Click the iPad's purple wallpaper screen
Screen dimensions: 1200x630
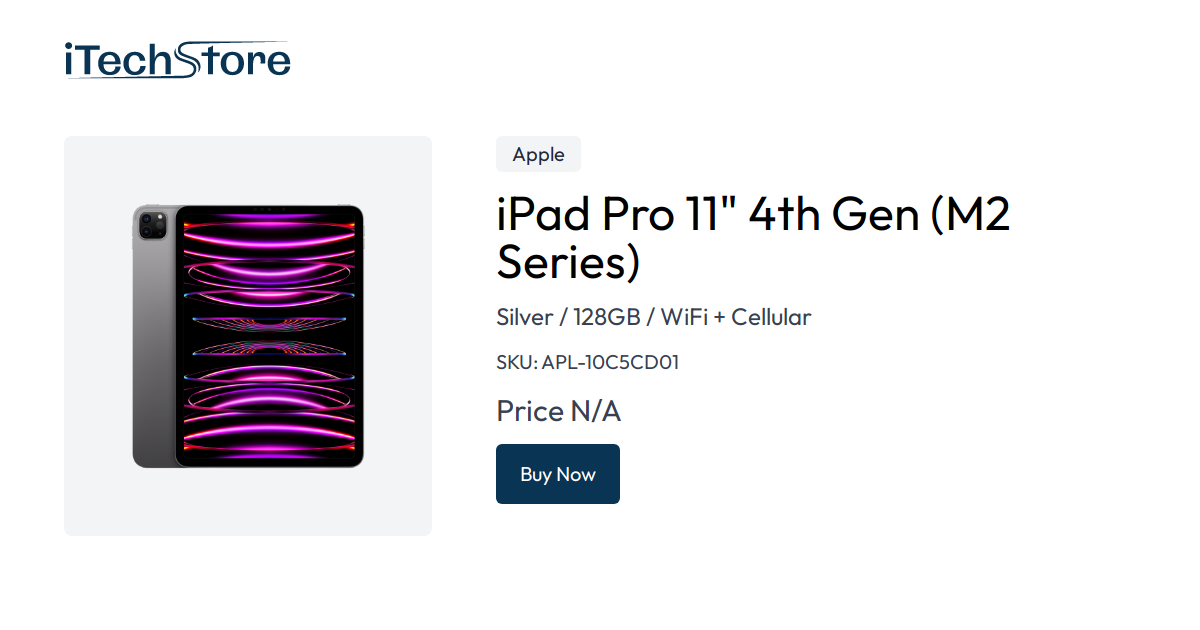(269, 336)
